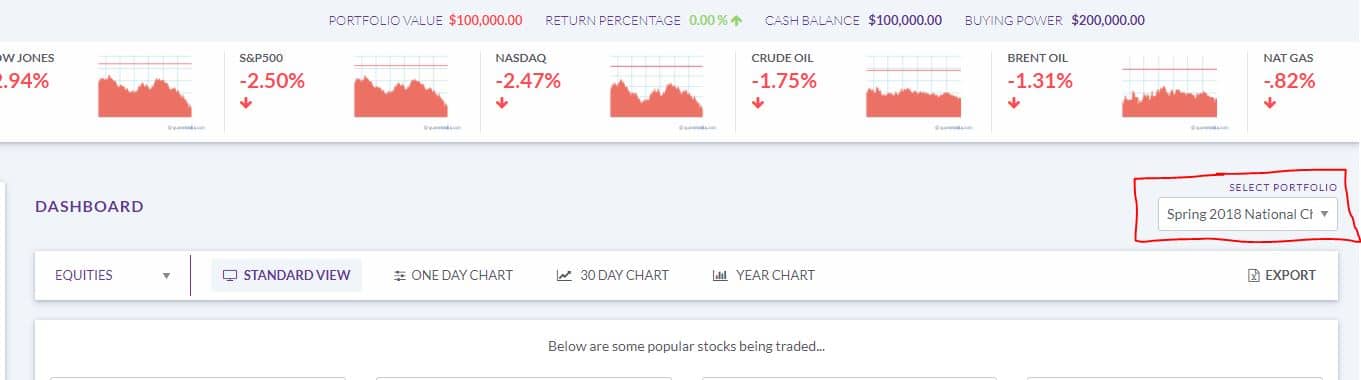Select the One Day Chart tab
The width and height of the screenshot is (1361, 380).
(453, 275)
